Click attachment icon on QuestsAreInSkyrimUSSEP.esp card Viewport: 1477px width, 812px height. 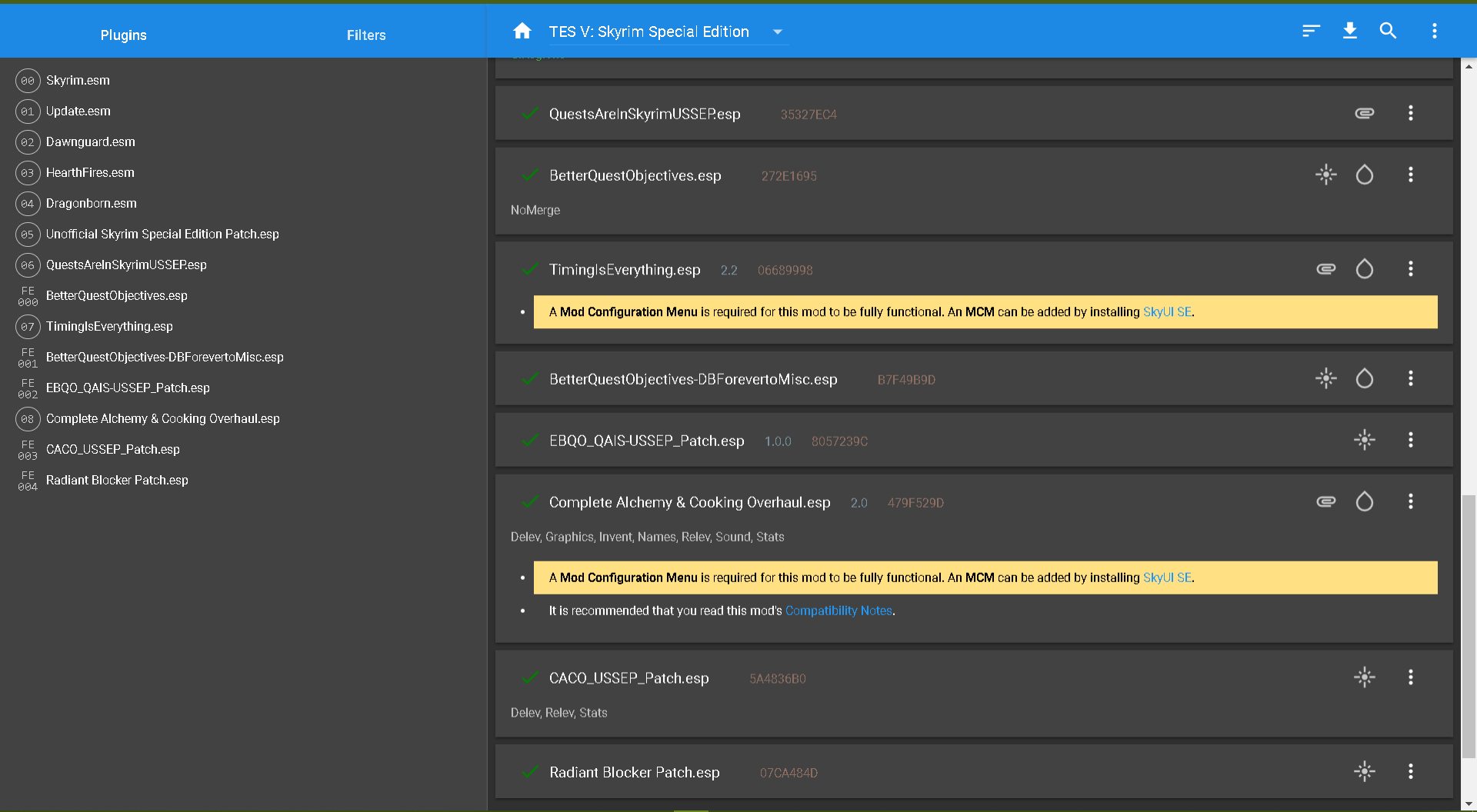pyautogui.click(x=1365, y=113)
